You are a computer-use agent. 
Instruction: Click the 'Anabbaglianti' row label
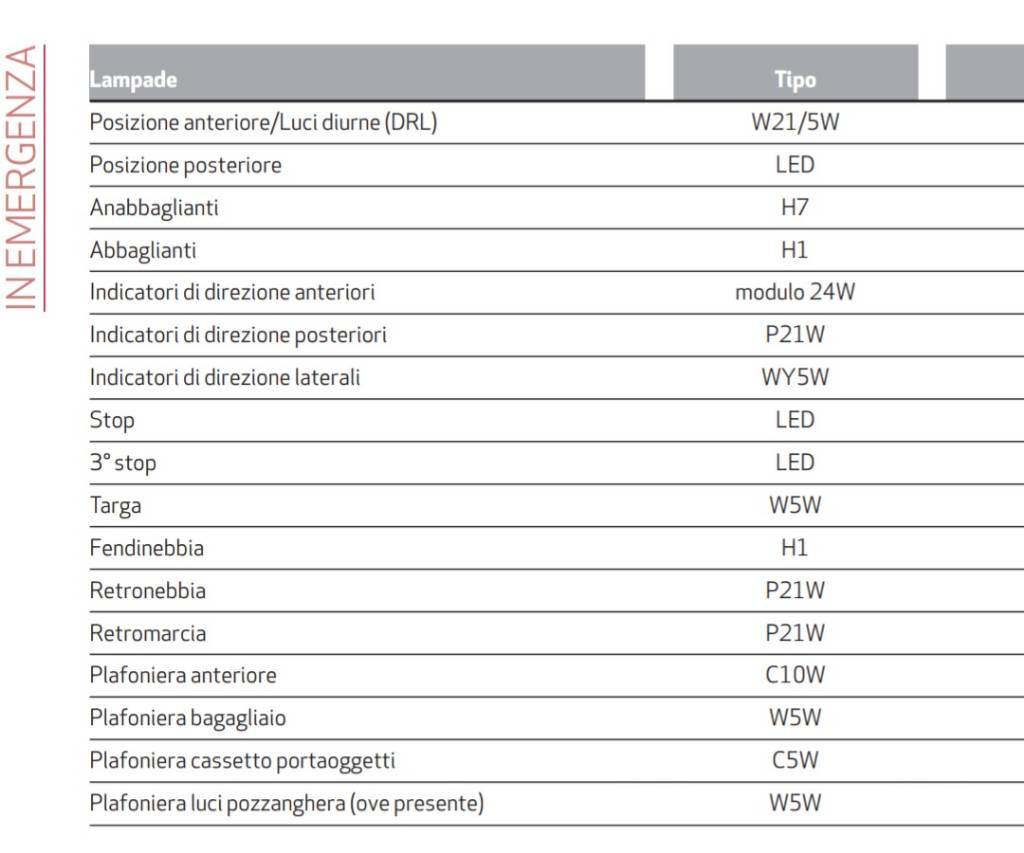point(154,208)
